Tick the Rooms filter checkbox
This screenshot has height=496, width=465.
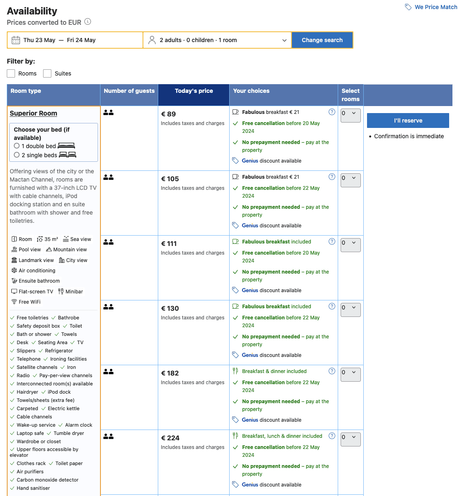(11, 73)
